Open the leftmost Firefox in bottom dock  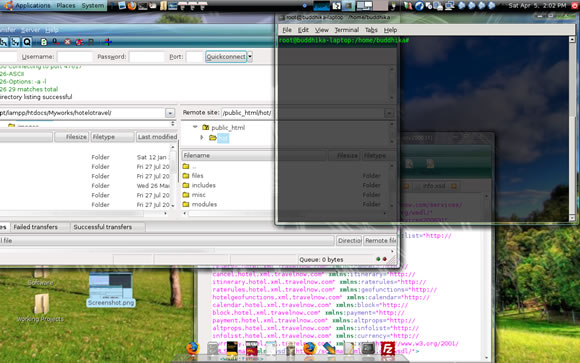pos(192,348)
